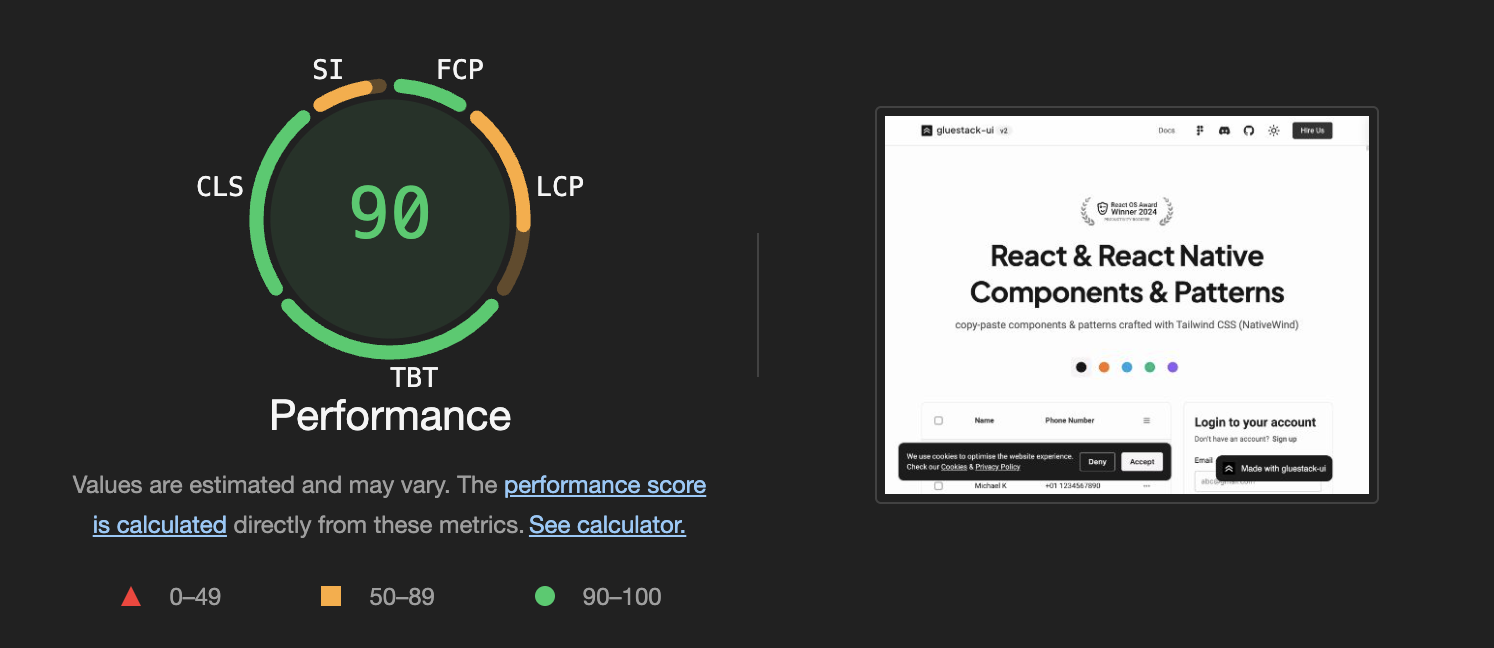Click the Hire Us button

pos(1312,130)
